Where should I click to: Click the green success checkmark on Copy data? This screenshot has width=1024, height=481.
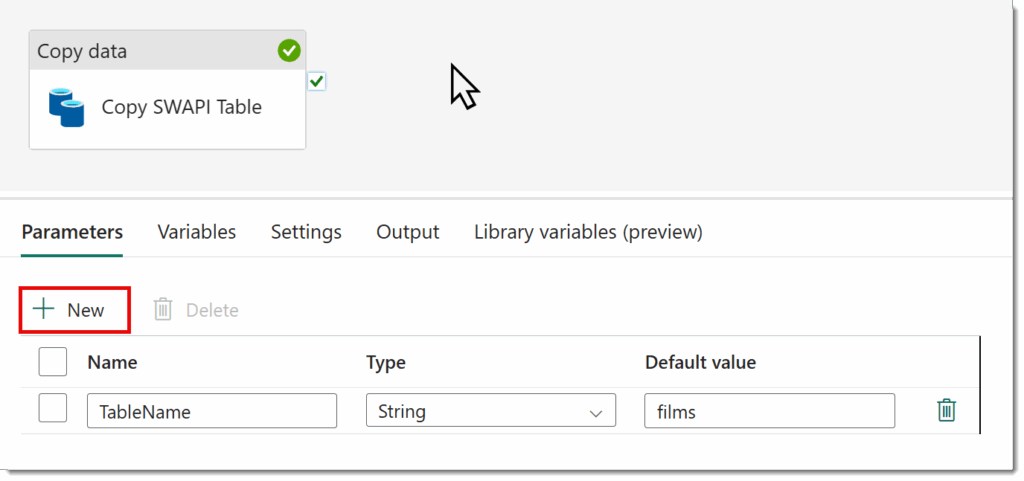click(x=289, y=51)
